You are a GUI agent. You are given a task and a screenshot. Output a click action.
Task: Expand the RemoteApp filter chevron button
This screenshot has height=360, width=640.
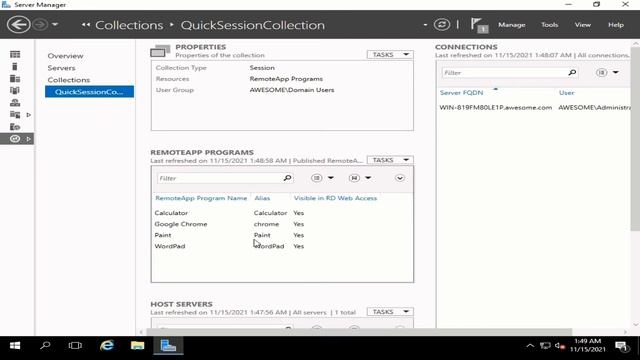click(x=400, y=178)
